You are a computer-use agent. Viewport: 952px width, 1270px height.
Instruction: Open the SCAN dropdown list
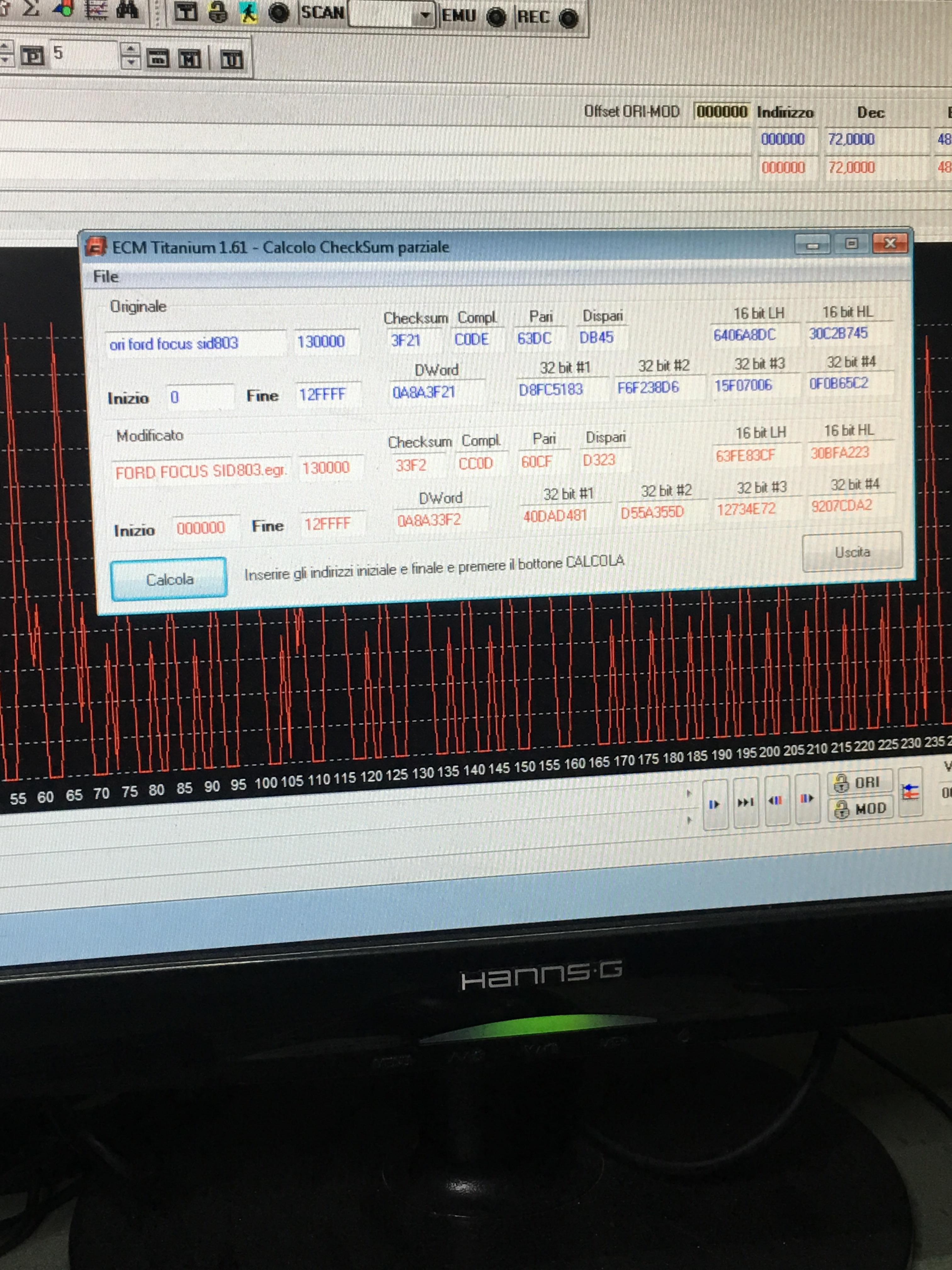425,15
